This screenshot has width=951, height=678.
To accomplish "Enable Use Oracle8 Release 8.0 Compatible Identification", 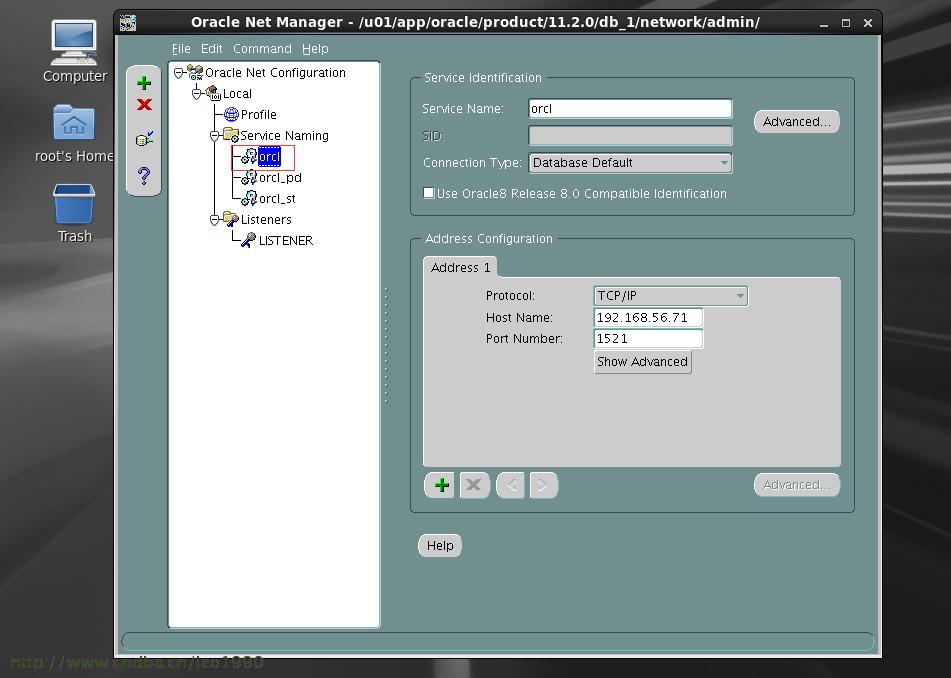I will (429, 193).
